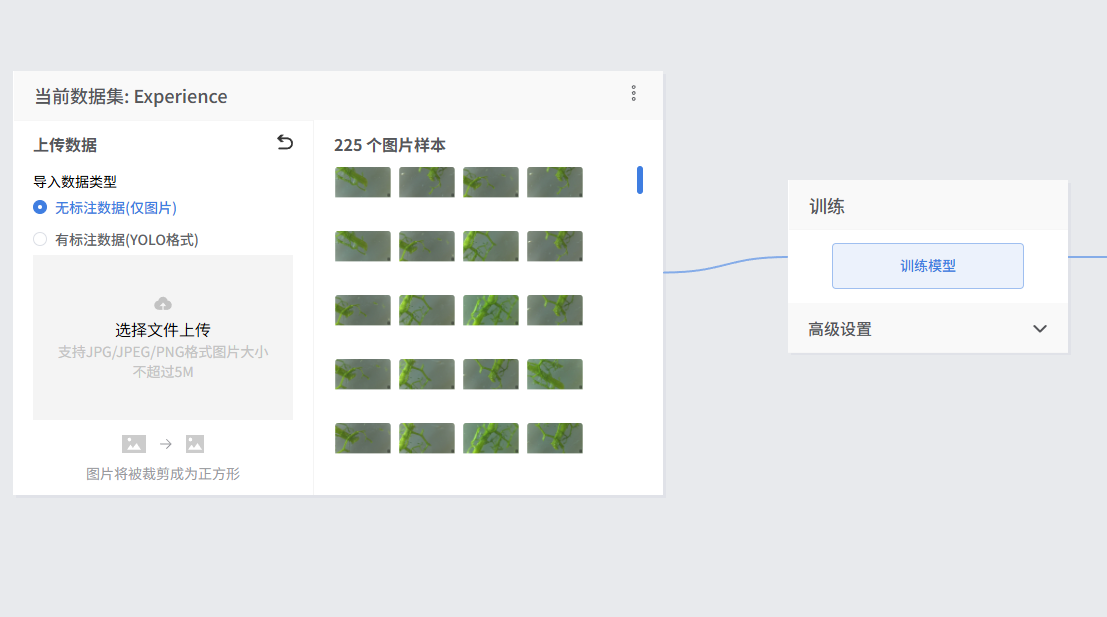Click the back arrow beside 上传数据

point(285,143)
